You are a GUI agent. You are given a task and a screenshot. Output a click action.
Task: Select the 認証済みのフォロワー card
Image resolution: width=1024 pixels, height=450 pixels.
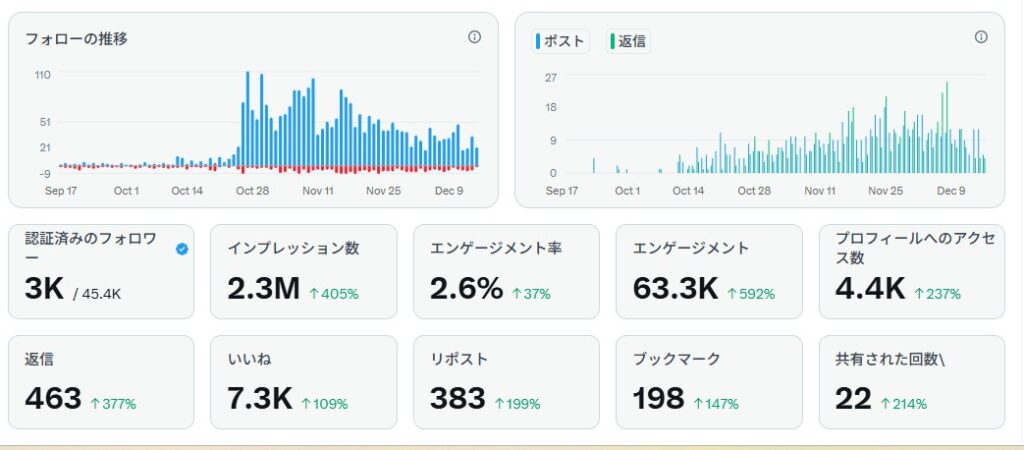101,271
